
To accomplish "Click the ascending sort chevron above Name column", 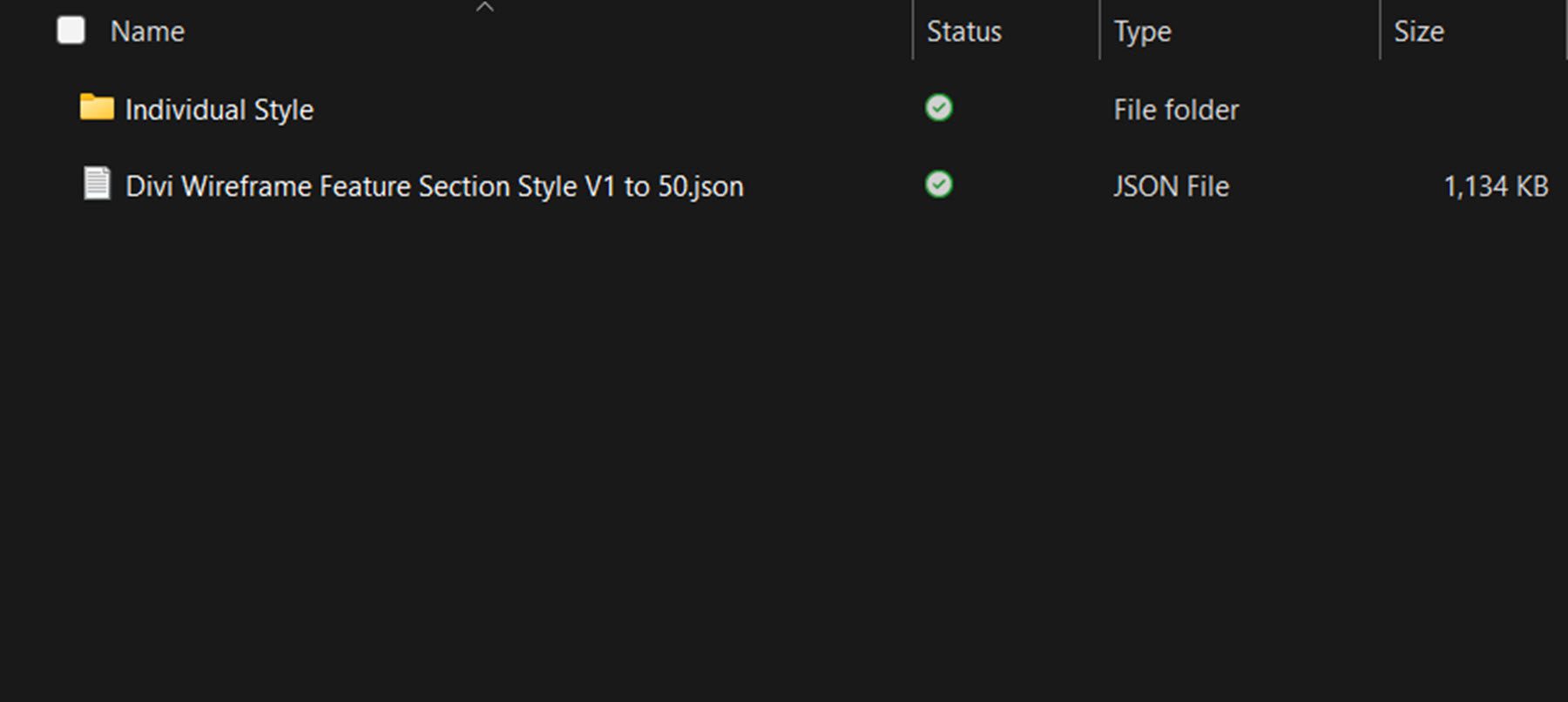I will 485,7.
